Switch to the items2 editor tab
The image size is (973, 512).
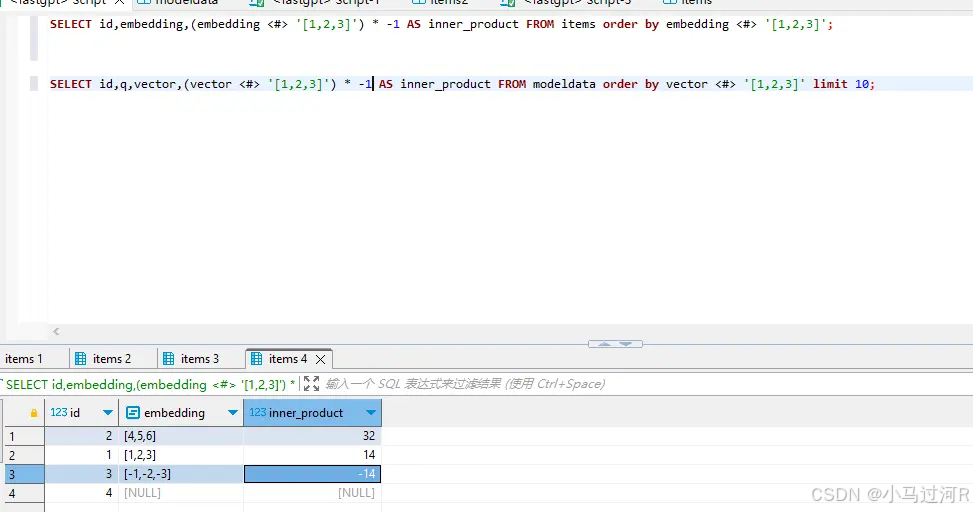(x=448, y=2)
